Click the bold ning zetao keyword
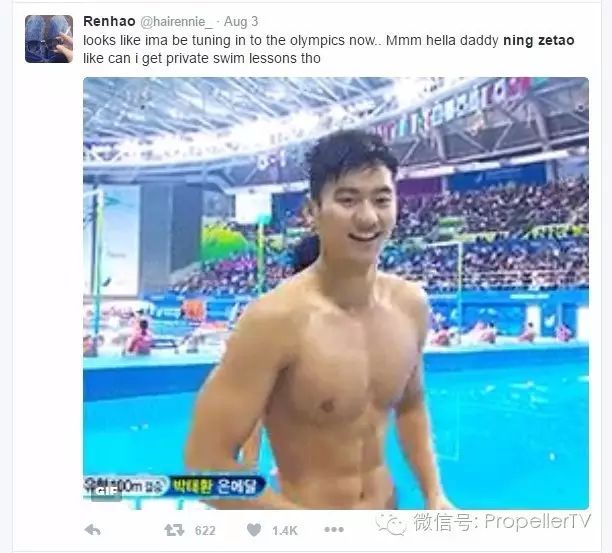The width and height of the screenshot is (612, 553). click(539, 40)
